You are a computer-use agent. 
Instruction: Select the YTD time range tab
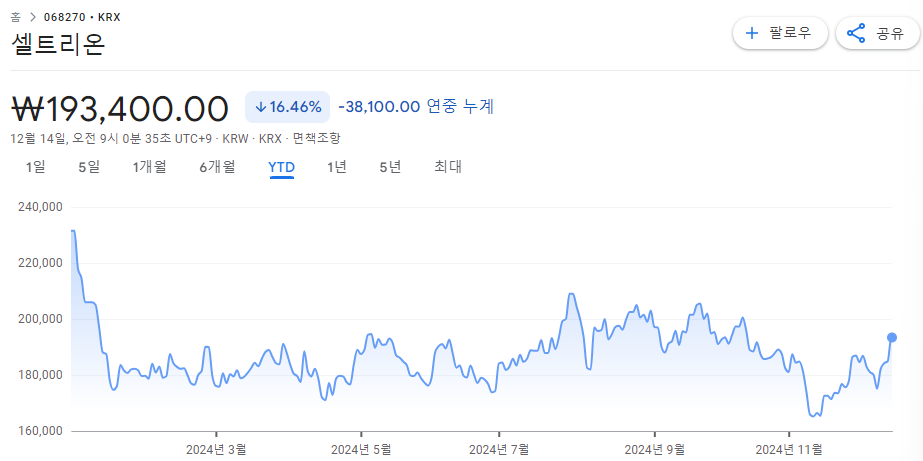281,168
